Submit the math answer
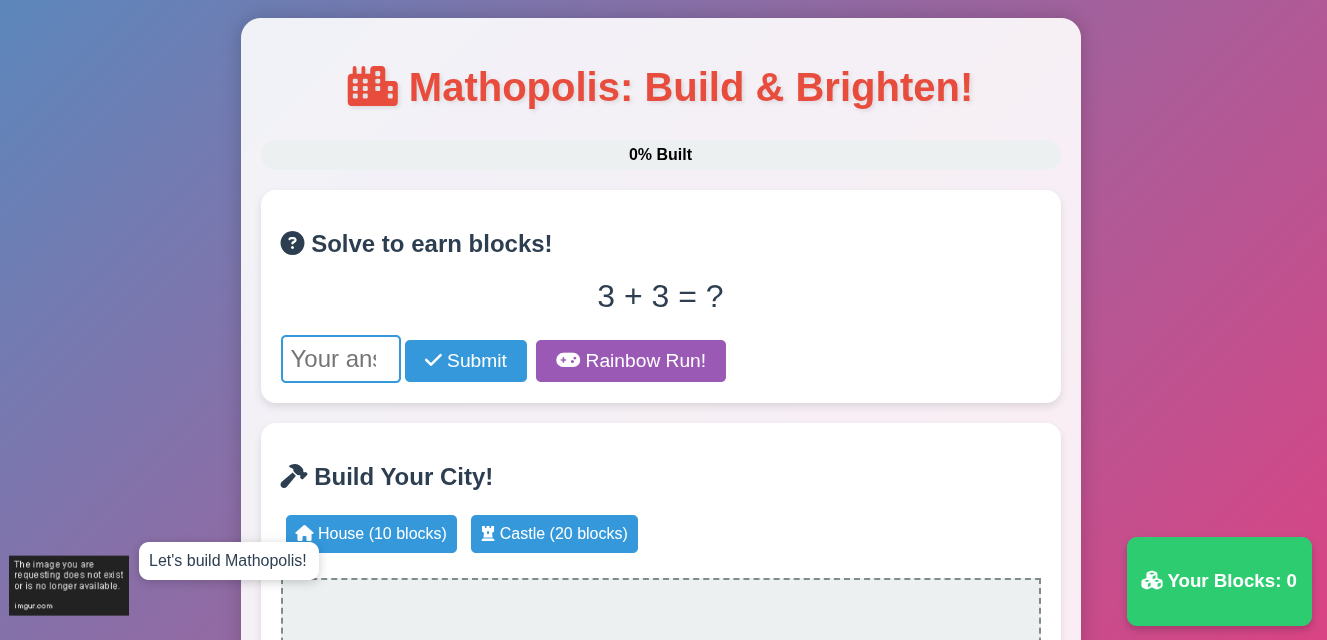Image resolution: width=1327 pixels, height=640 pixels. 466,361
